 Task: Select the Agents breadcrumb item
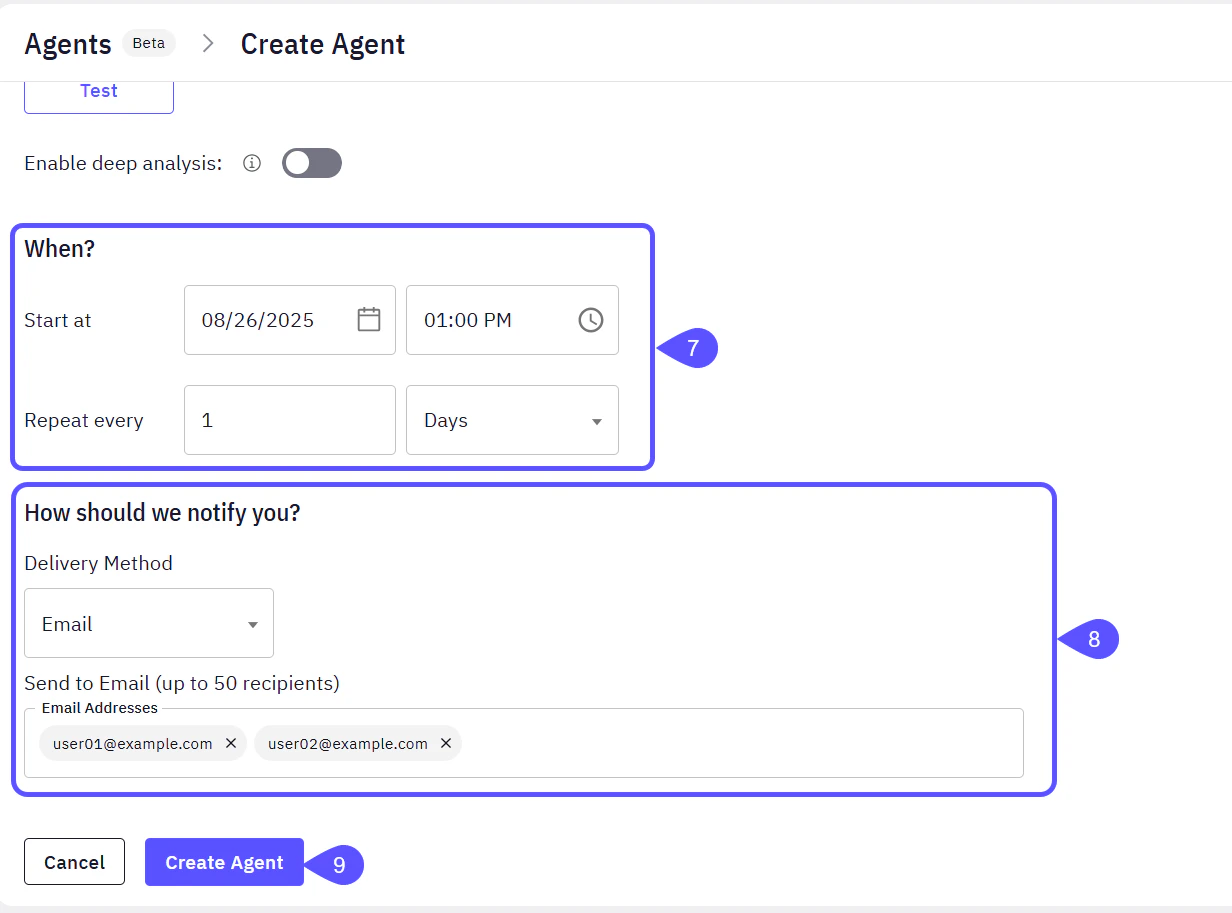pos(67,43)
